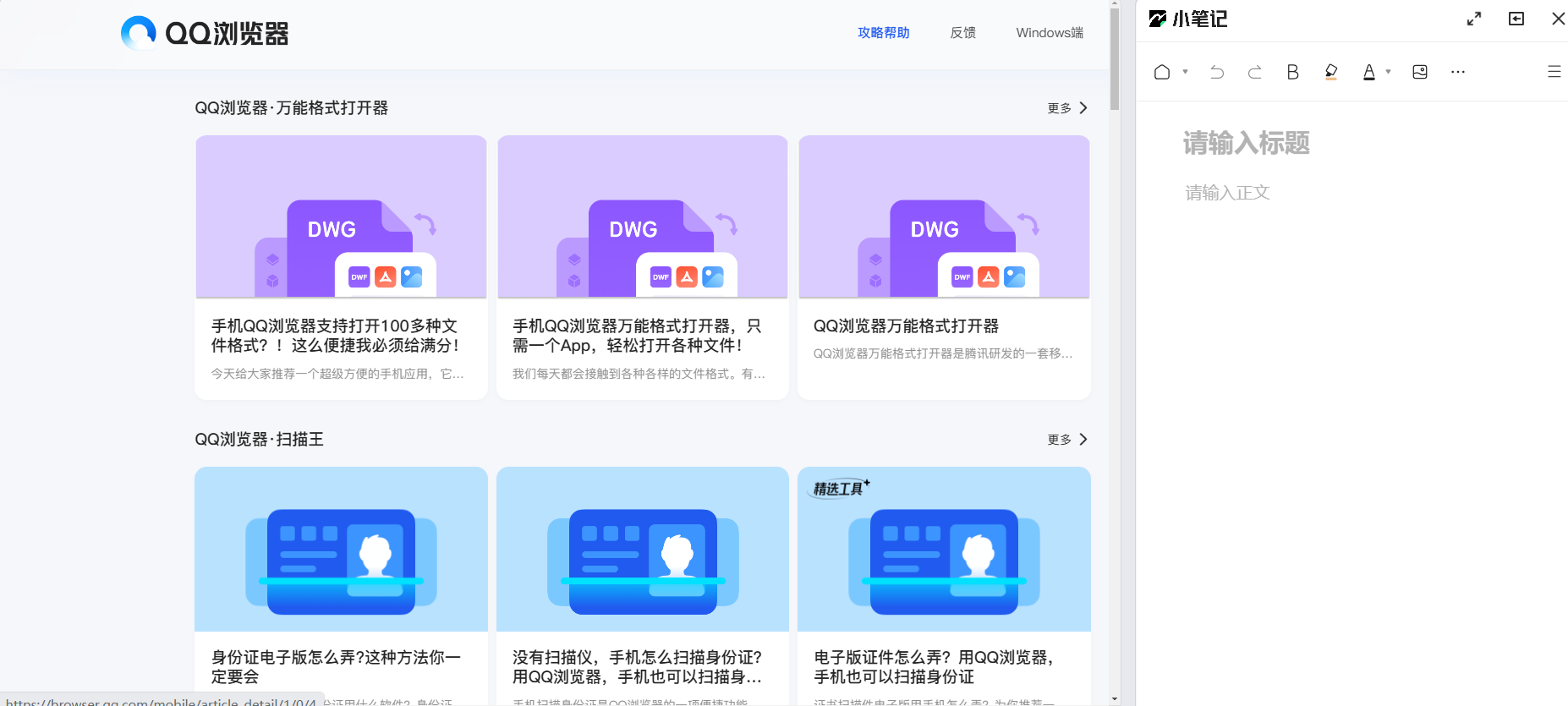Click the page vertical scrollbar thumb

coord(1115,59)
